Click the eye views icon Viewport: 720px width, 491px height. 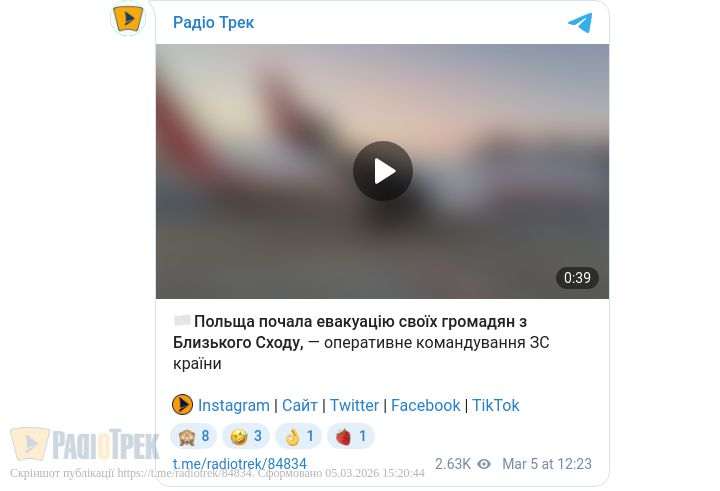484,464
